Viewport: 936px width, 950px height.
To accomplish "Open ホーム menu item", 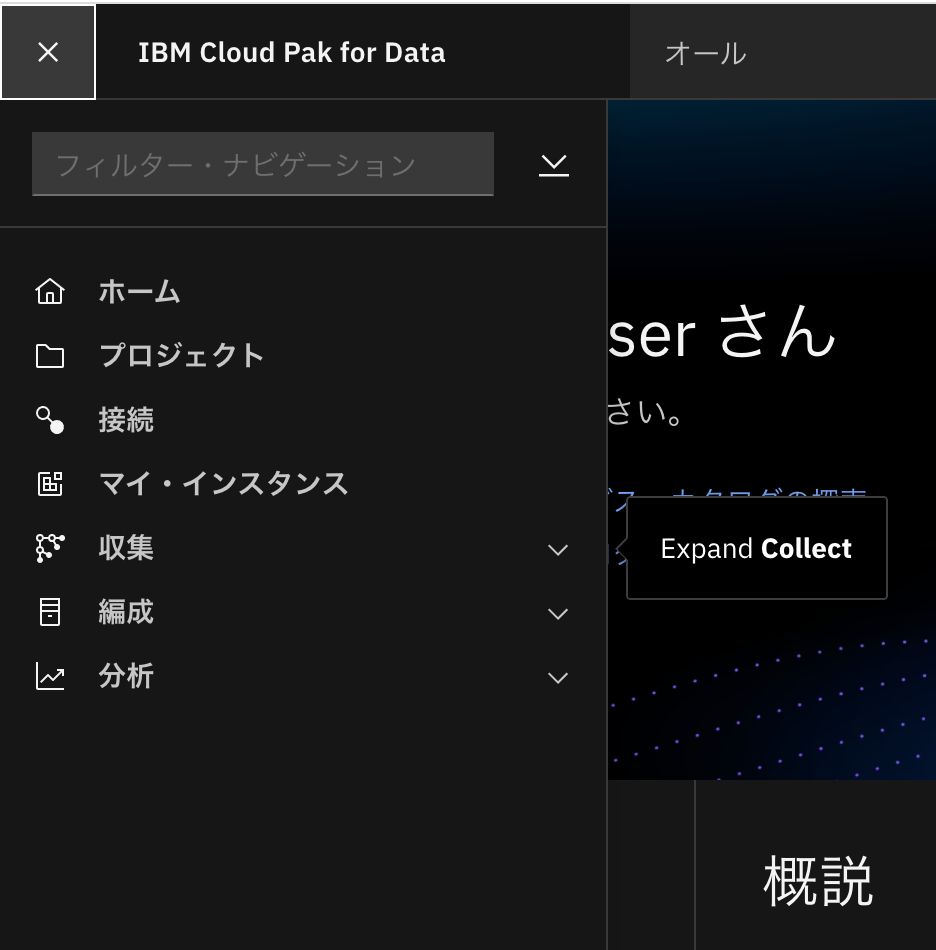I will coord(139,291).
